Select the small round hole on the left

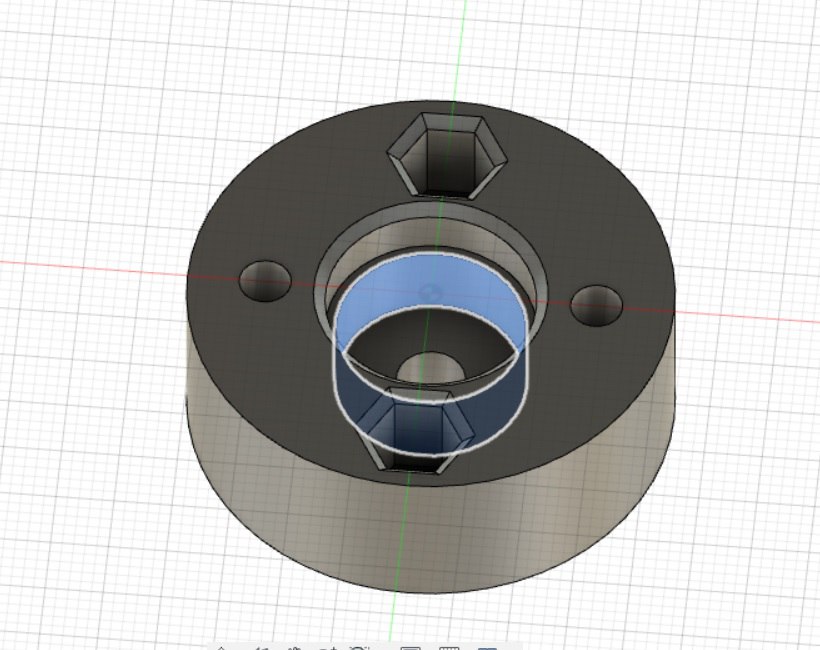pos(265,281)
